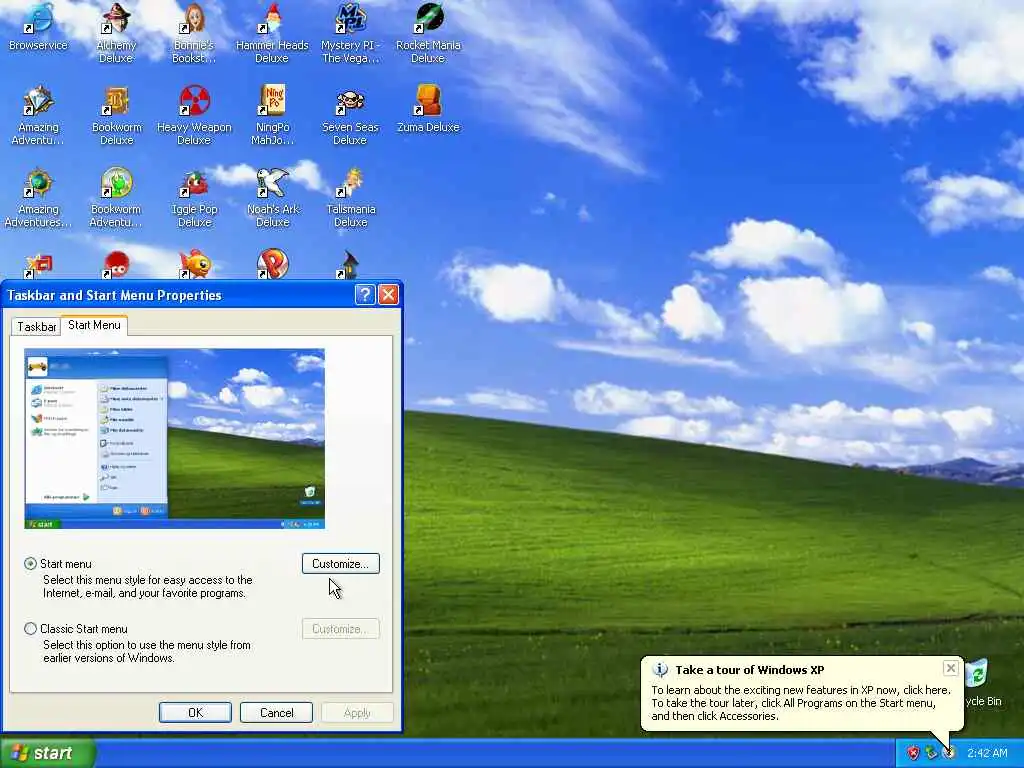This screenshot has width=1024, height=768.
Task: Click the red fuzzy ball shortcut icon
Action: click(116, 264)
